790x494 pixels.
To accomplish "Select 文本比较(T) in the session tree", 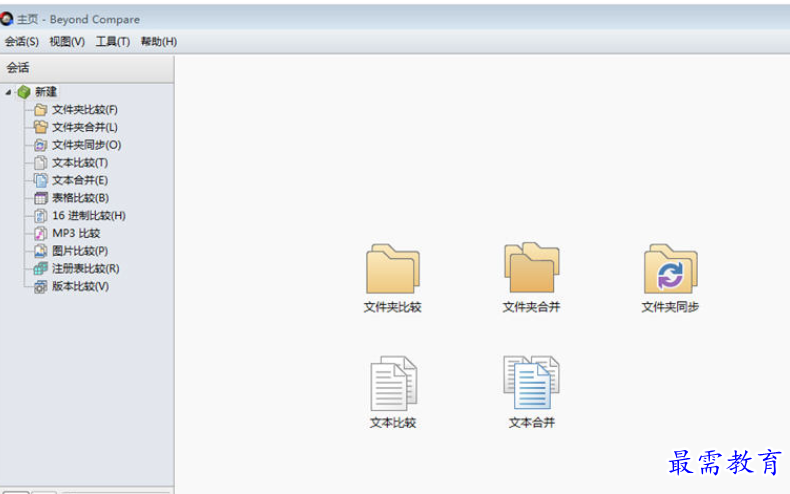I will [80, 163].
